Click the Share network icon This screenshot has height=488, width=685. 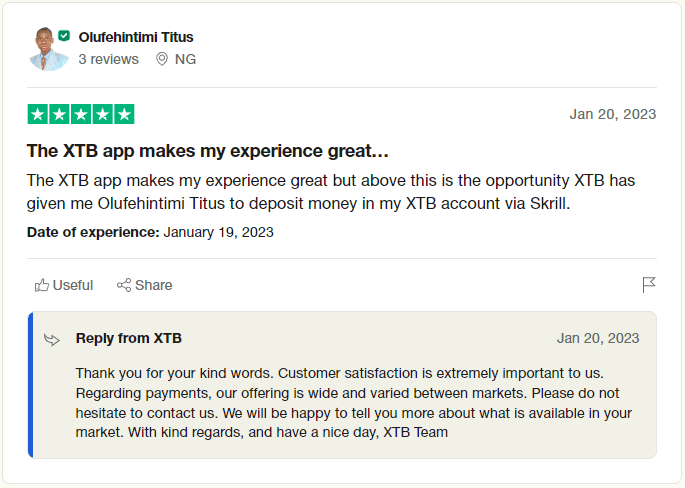point(124,285)
